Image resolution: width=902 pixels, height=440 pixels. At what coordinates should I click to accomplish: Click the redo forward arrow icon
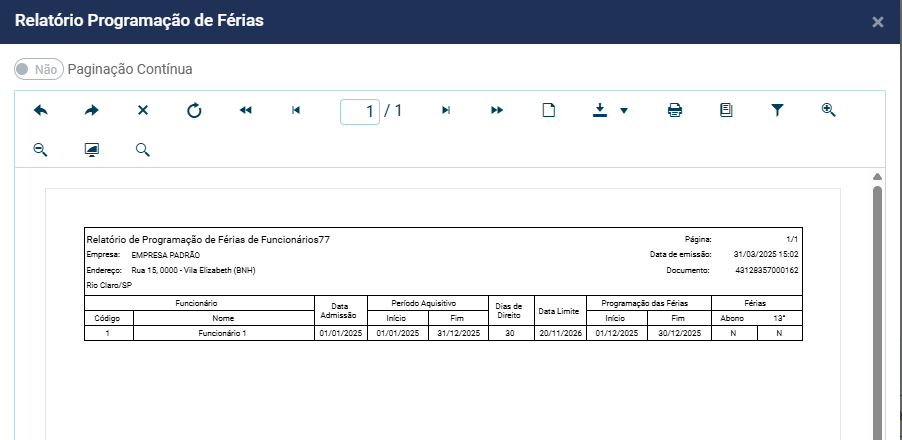(92, 111)
